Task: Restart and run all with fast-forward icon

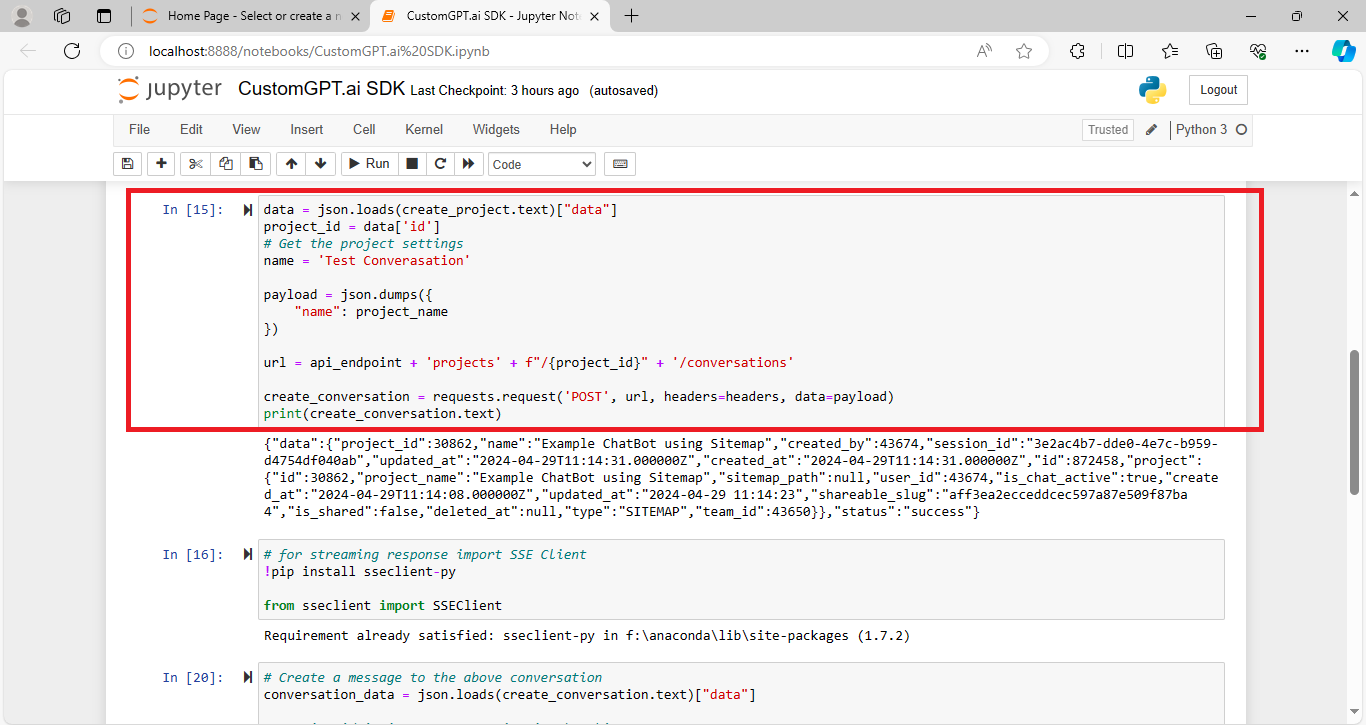Action: pyautogui.click(x=468, y=163)
